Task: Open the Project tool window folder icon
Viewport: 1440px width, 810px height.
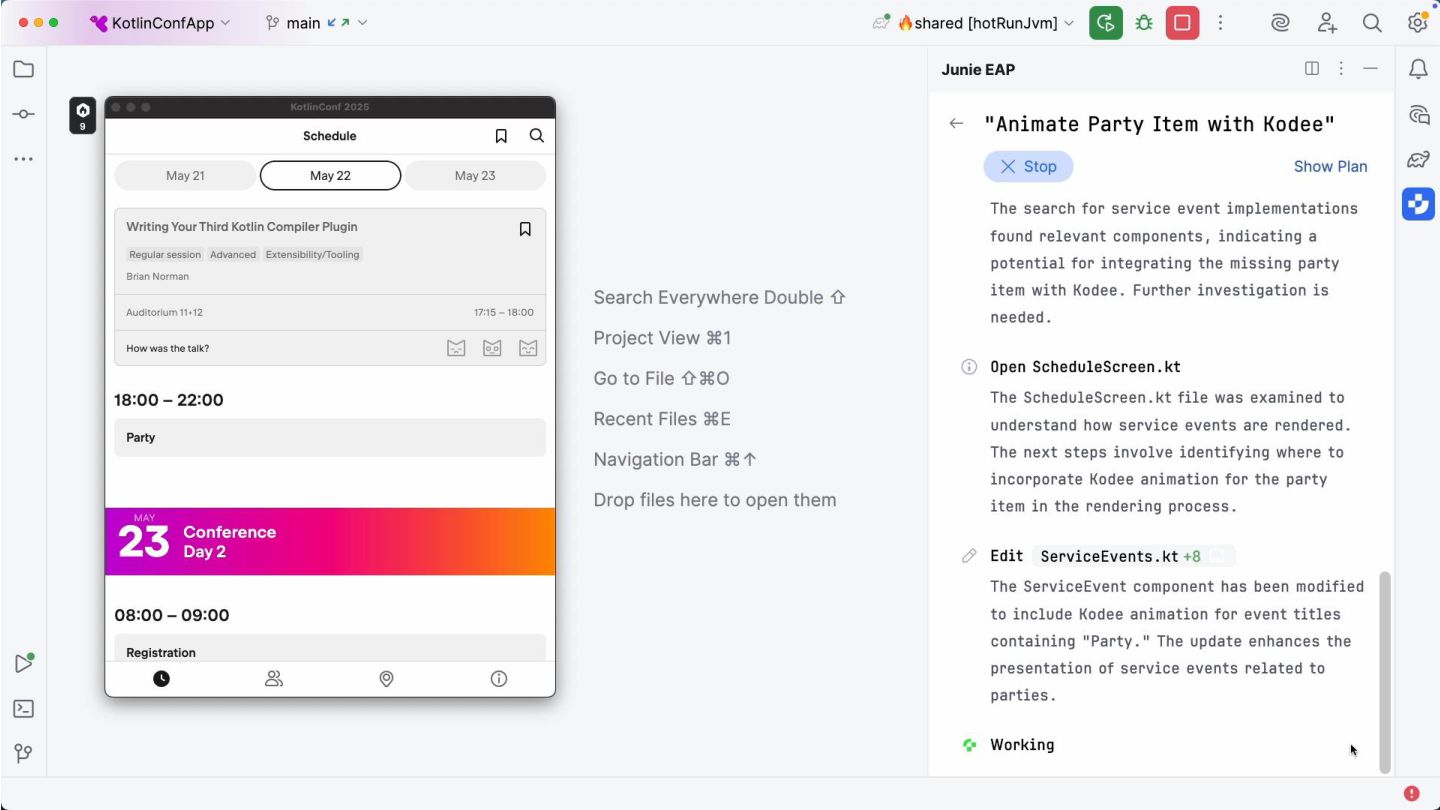Action: click(x=23, y=69)
